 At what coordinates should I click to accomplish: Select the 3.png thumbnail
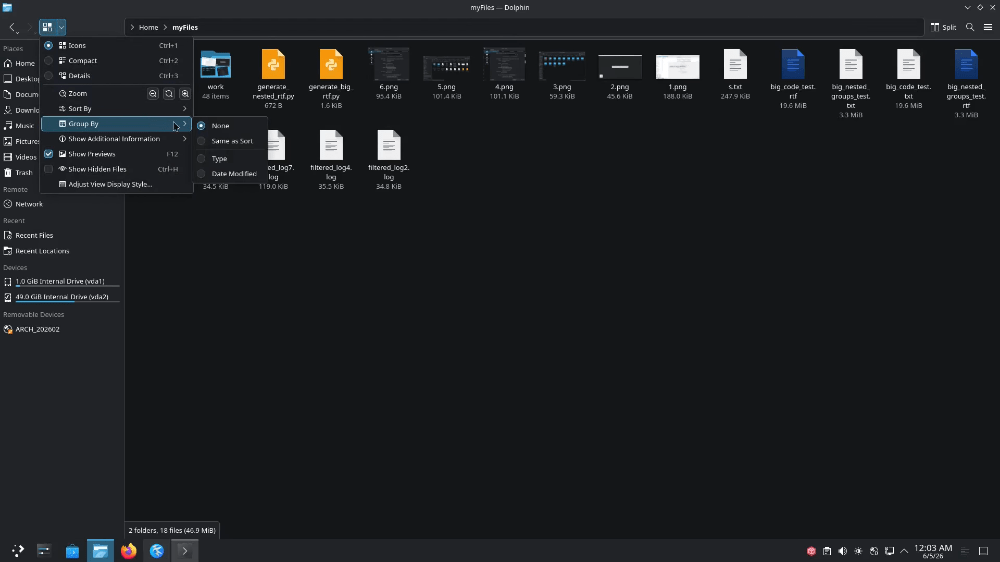(x=562, y=66)
